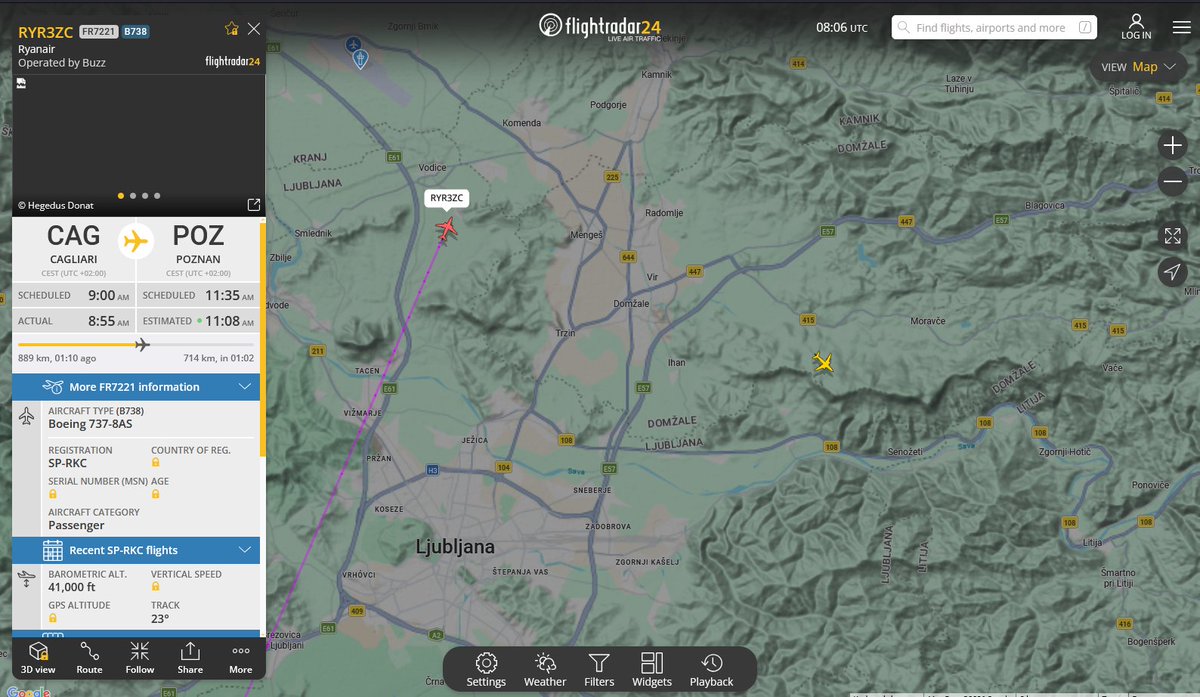Click the '889 km, 01:10 ago' distance text
Image resolution: width=1200 pixels, height=697 pixels.
coord(57,358)
